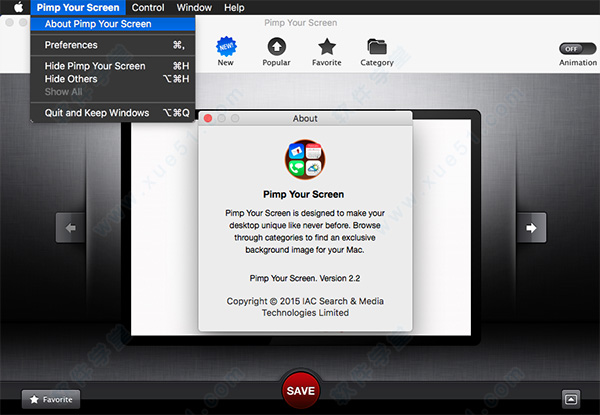Click the red SAVE button
Image resolution: width=600 pixels, height=415 pixels.
301,391
